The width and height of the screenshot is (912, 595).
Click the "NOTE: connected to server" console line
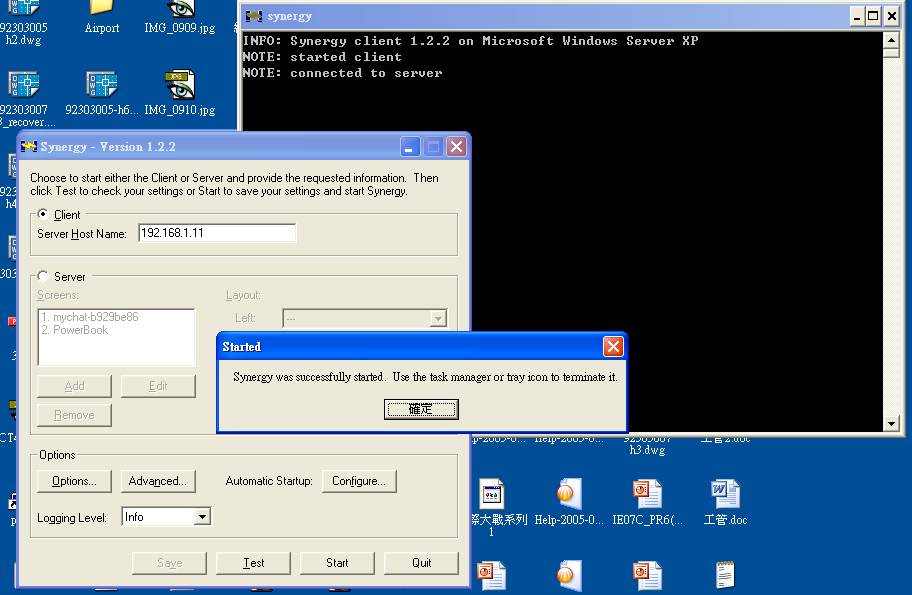click(343, 73)
